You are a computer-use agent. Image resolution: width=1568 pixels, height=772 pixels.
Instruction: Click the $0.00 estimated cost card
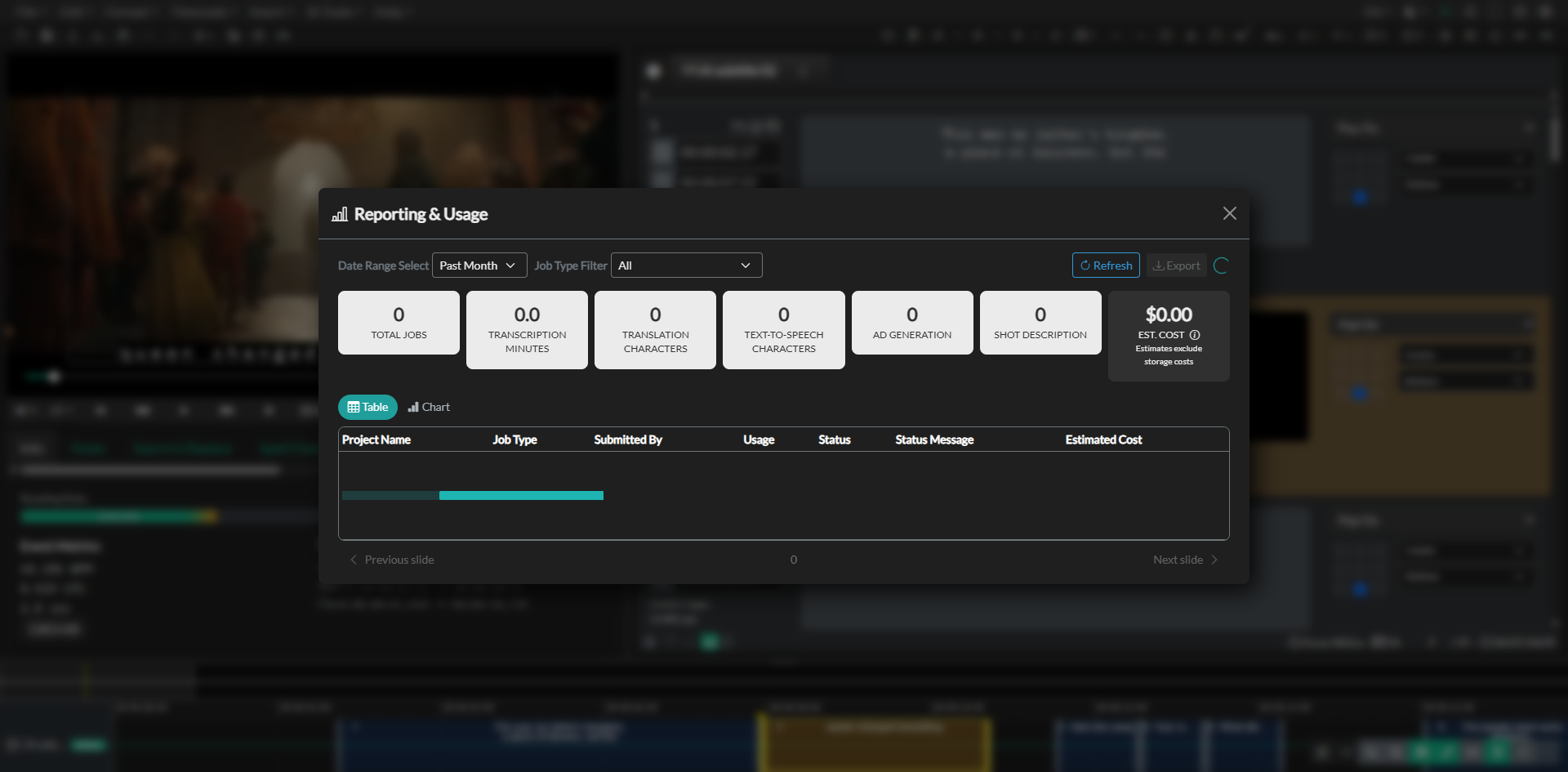(x=1169, y=336)
